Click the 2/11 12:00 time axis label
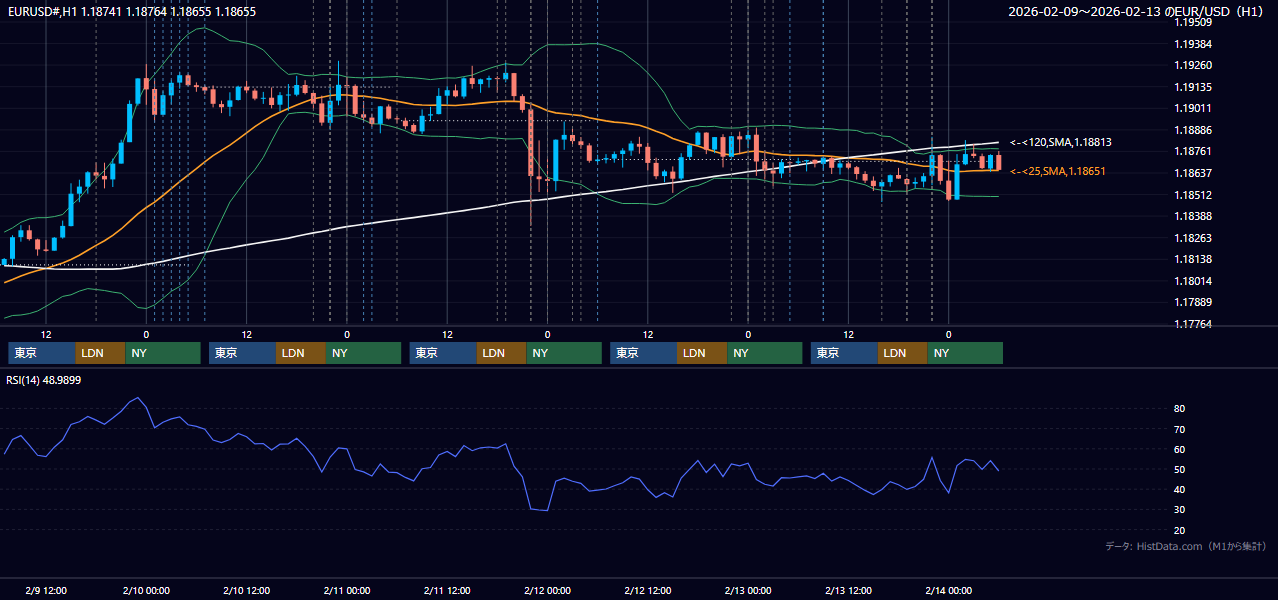 (447, 590)
